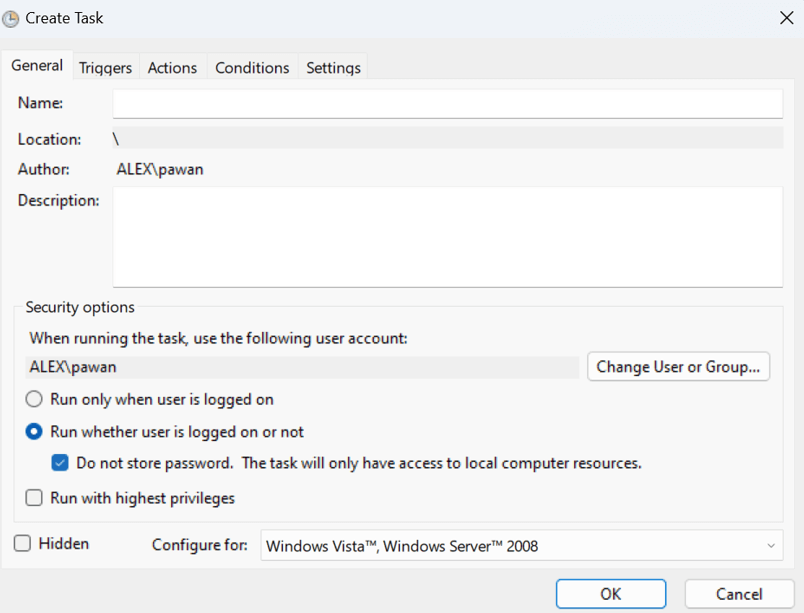Expand the Configure for dropdown
Image resolution: width=804 pixels, height=613 pixels.
click(x=521, y=546)
